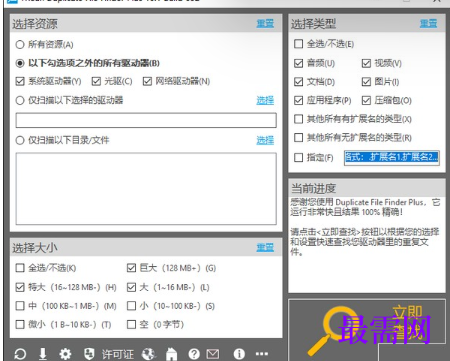Image resolution: width=450 pixels, height=361 pixels.
Task: Open the three-dots more menu
Action: pos(262,354)
